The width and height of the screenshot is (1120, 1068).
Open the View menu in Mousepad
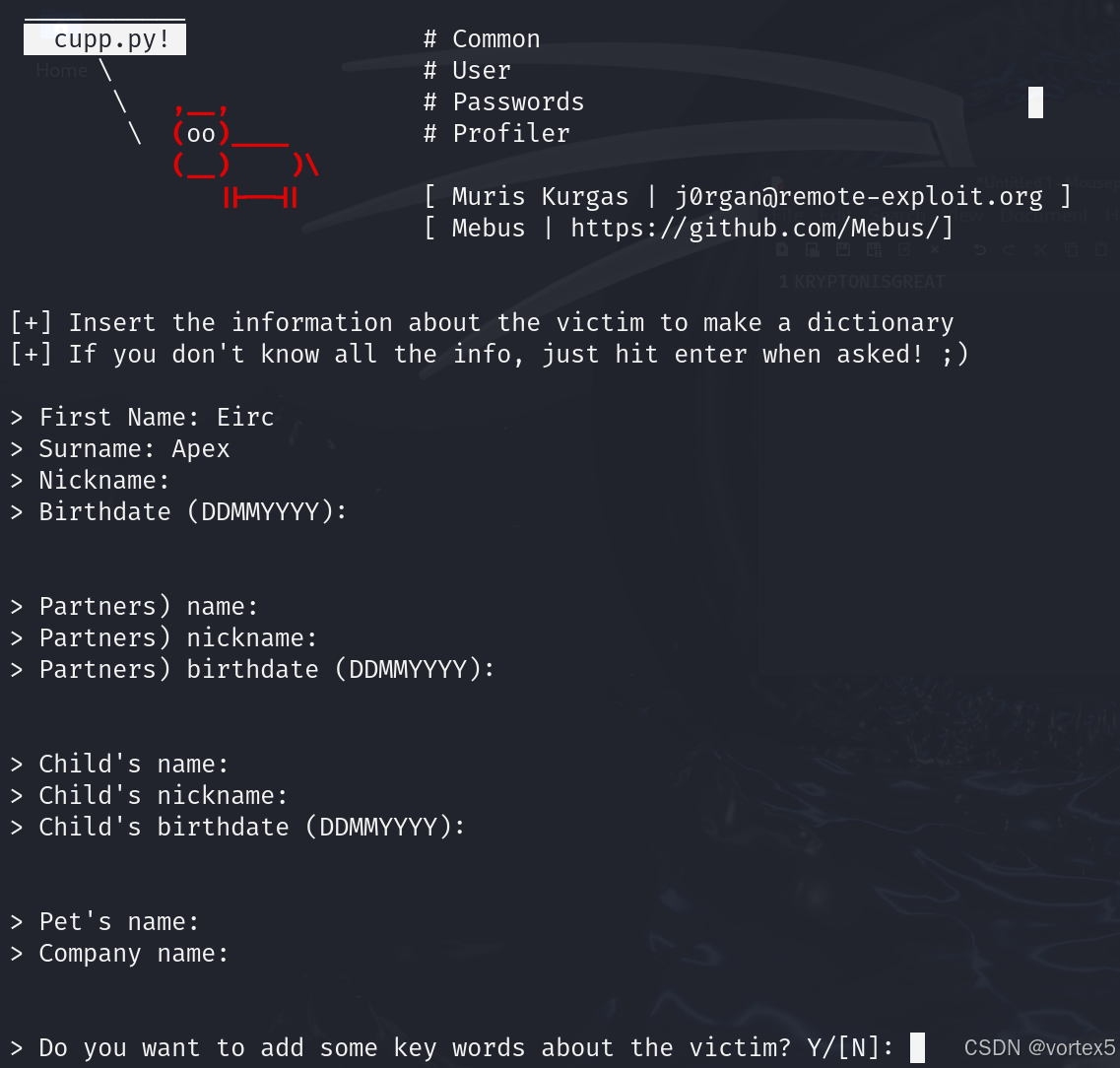point(962,216)
